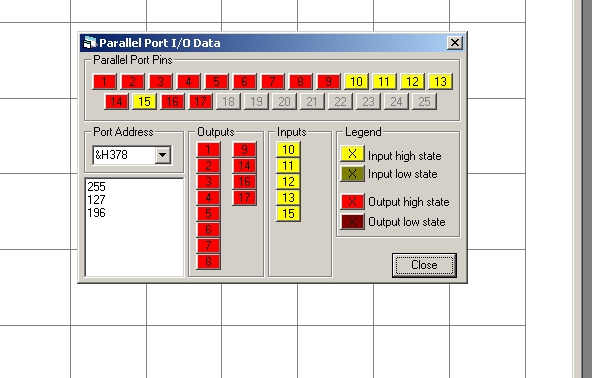Toggle output 14 in Outputs group
The image size is (592, 378).
coord(244,165)
